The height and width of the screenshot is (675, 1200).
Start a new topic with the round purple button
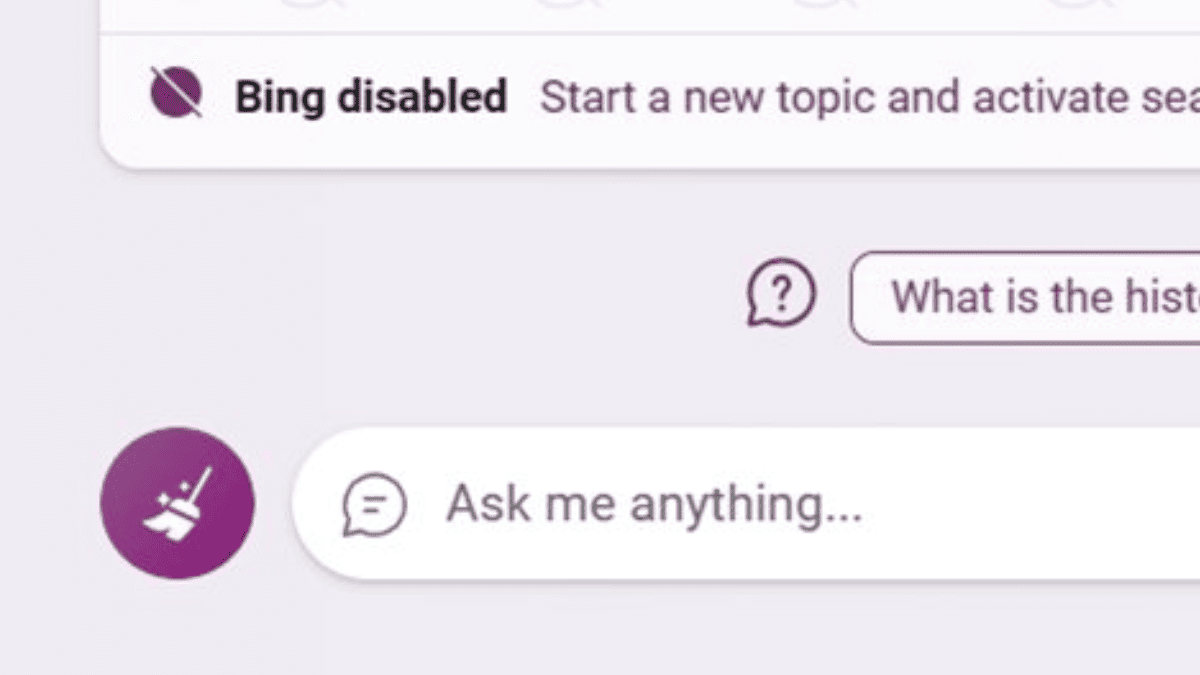click(x=177, y=503)
